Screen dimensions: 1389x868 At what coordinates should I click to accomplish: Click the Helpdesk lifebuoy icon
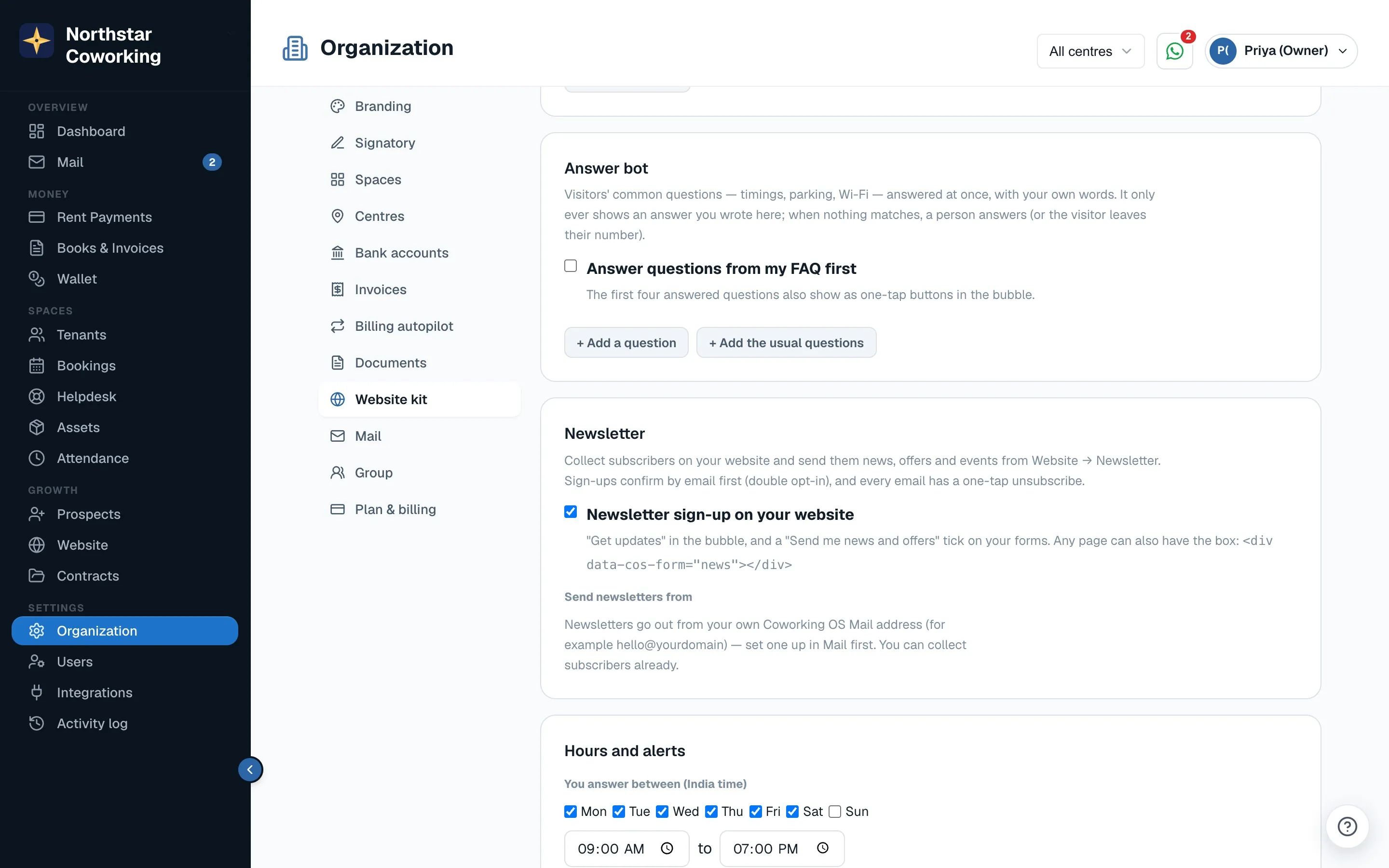click(x=37, y=397)
